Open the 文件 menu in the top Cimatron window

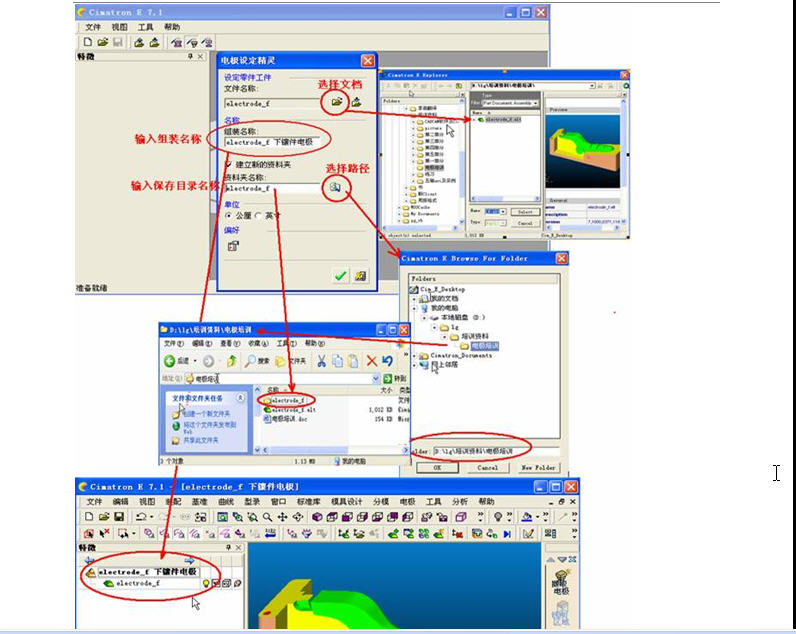click(93, 27)
